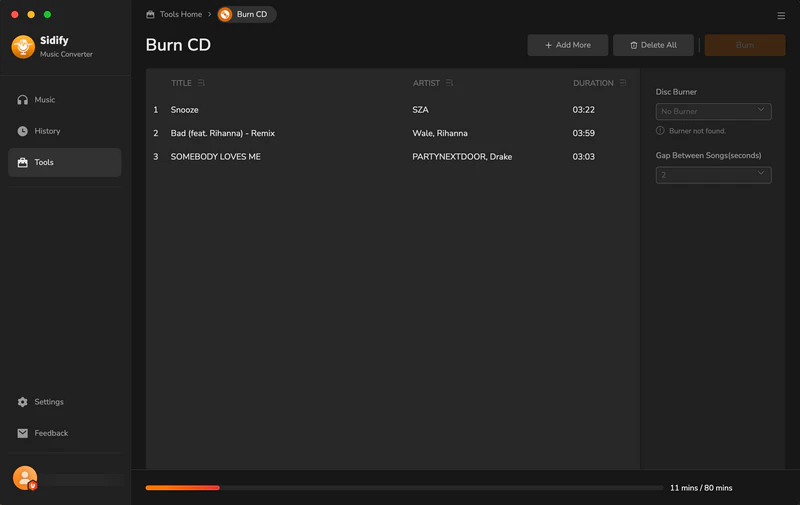Click the user profile avatar

(x=25, y=478)
